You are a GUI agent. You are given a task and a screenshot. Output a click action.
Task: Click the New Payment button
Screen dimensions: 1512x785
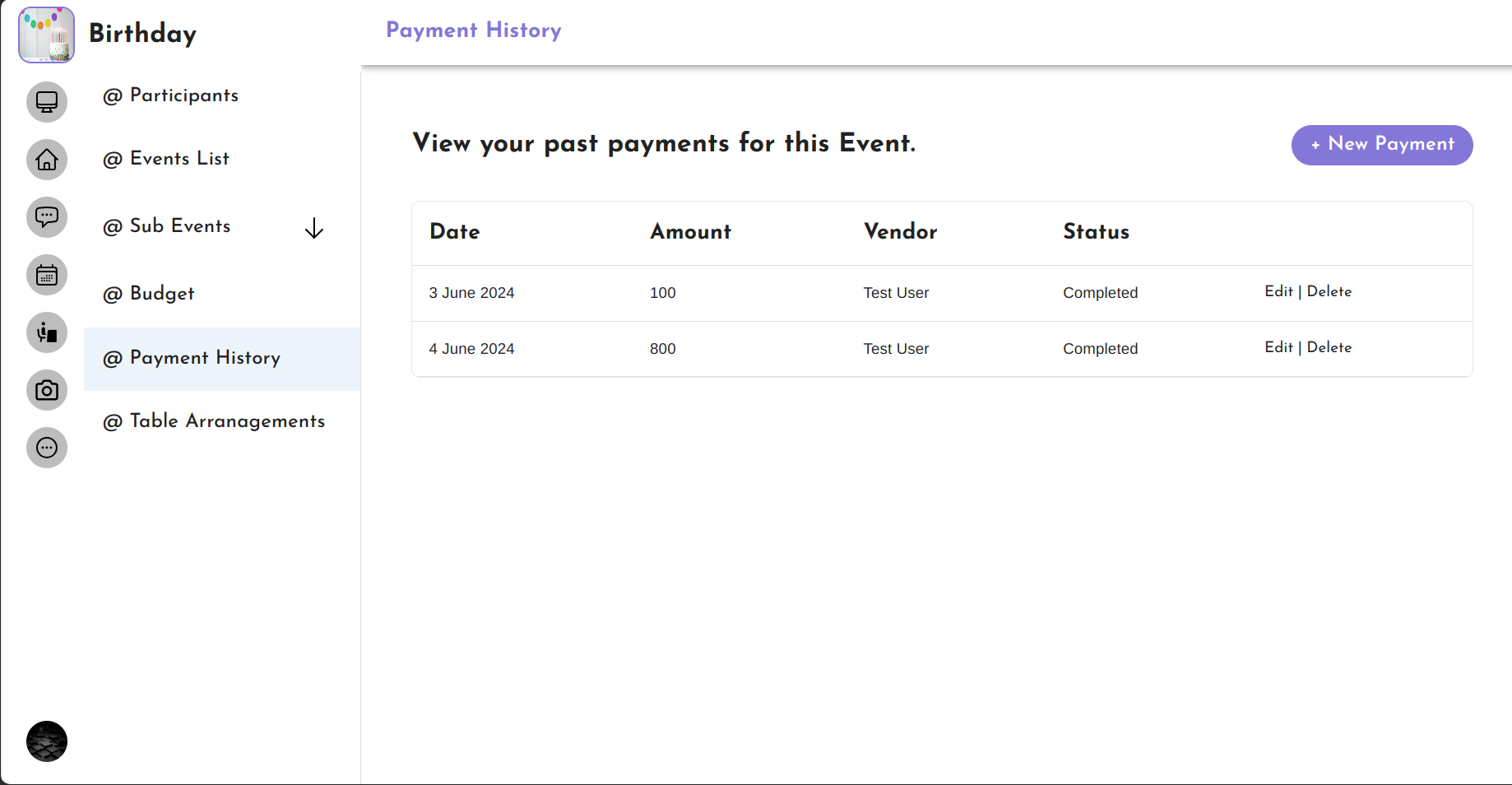pos(1381,144)
